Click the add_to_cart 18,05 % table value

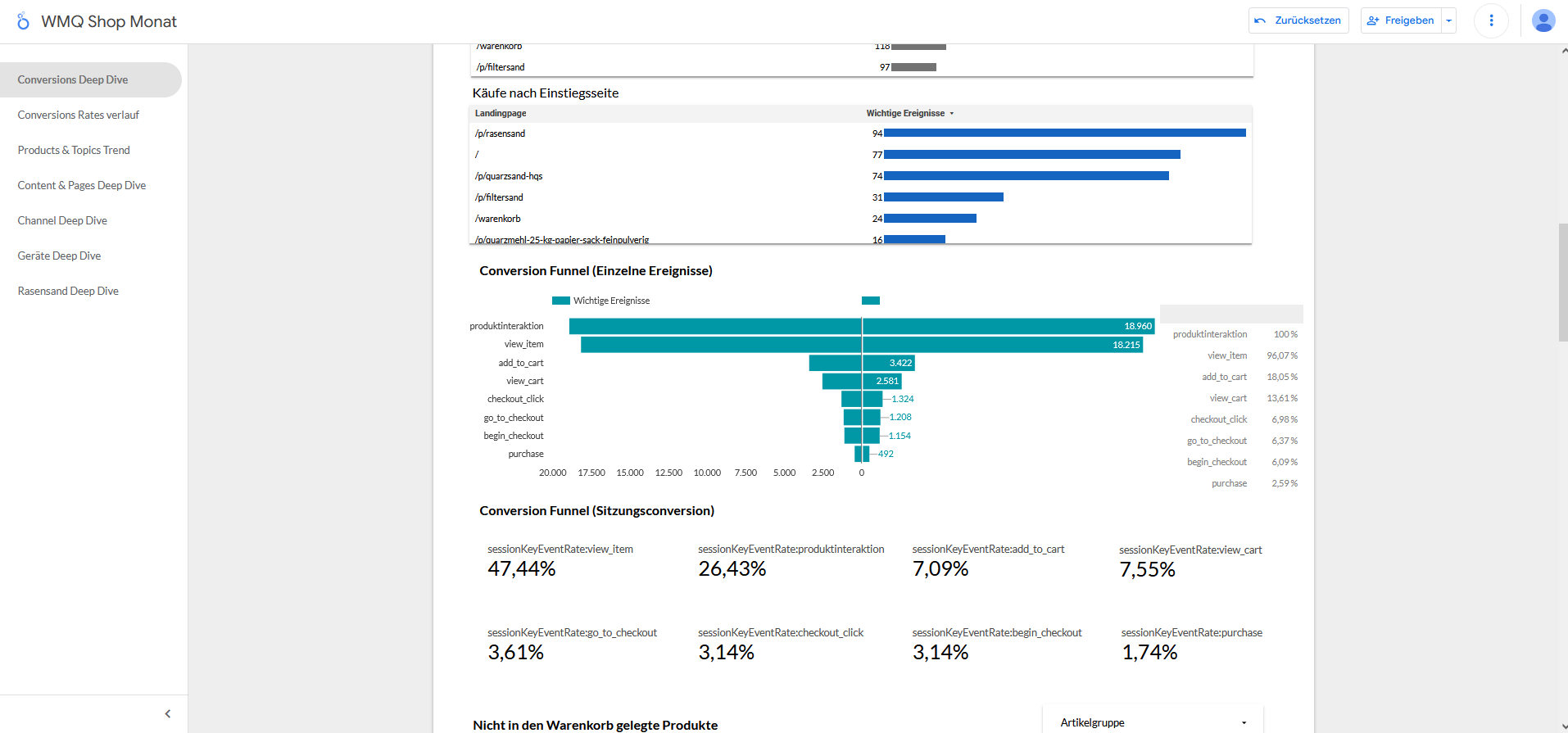click(x=1282, y=377)
